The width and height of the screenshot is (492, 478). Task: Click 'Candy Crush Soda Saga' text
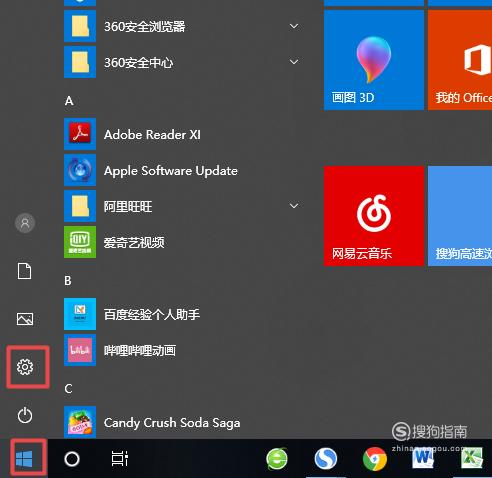172,423
